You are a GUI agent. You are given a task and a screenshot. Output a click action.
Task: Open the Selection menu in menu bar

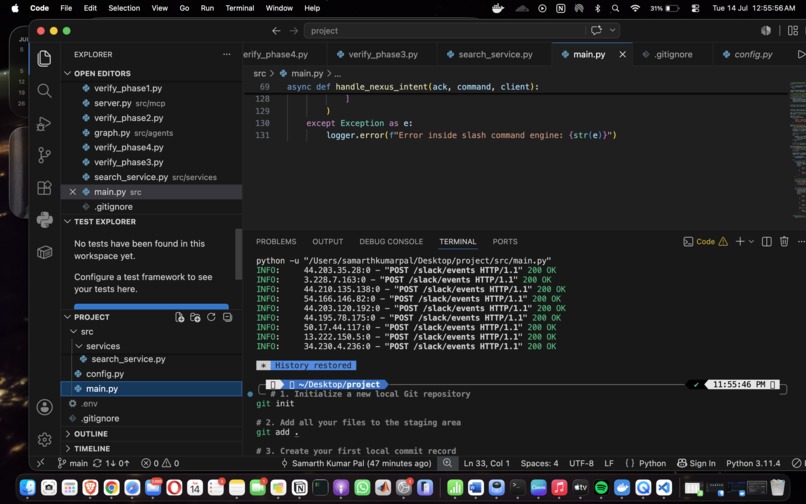[124, 8]
